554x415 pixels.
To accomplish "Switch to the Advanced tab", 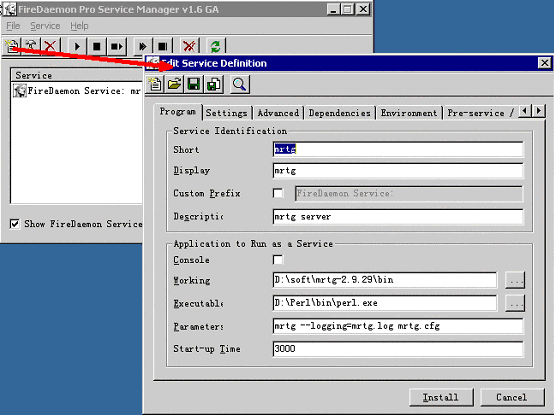I will [x=278, y=113].
